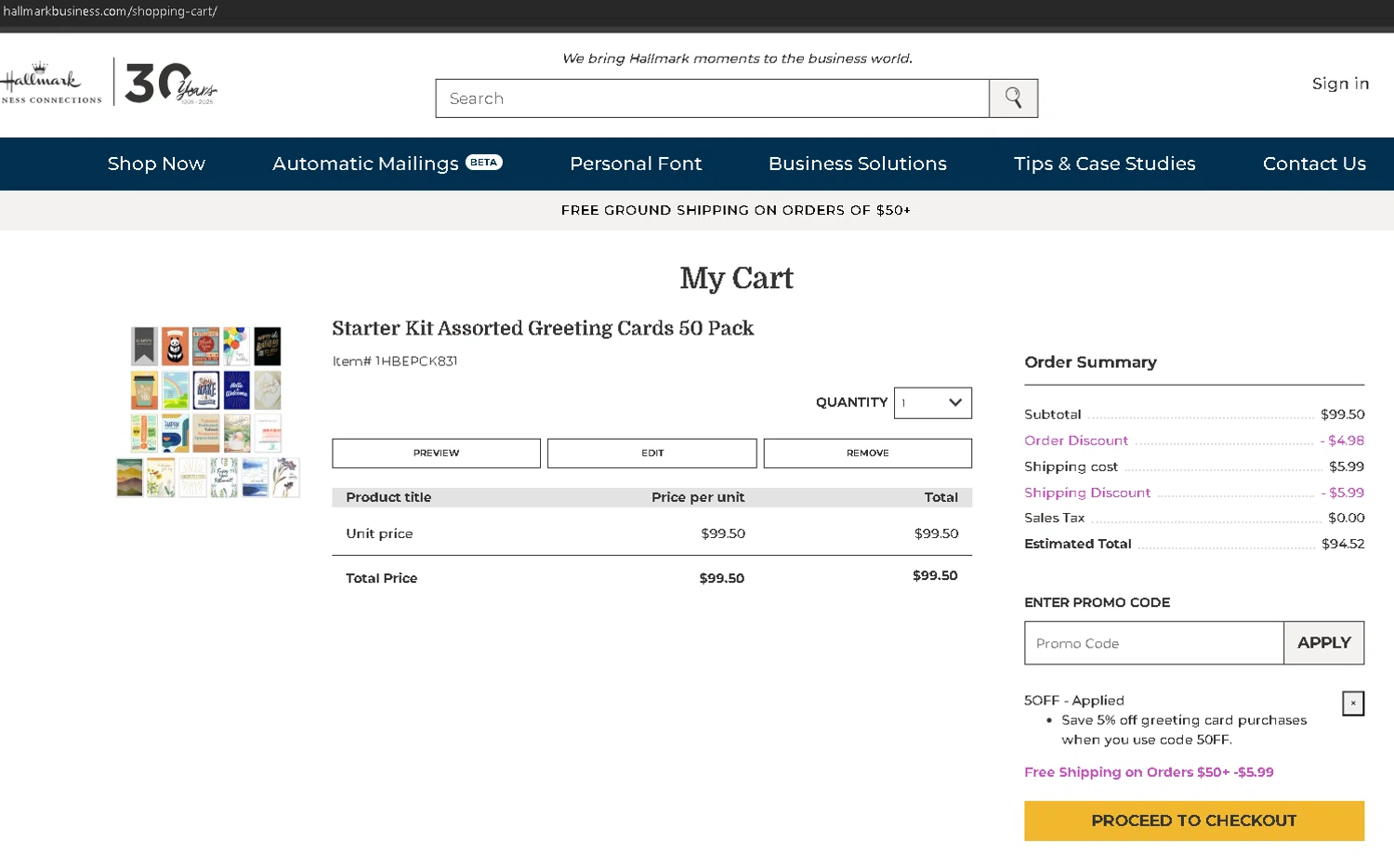Remove Starter Kit from the cart

(x=868, y=454)
